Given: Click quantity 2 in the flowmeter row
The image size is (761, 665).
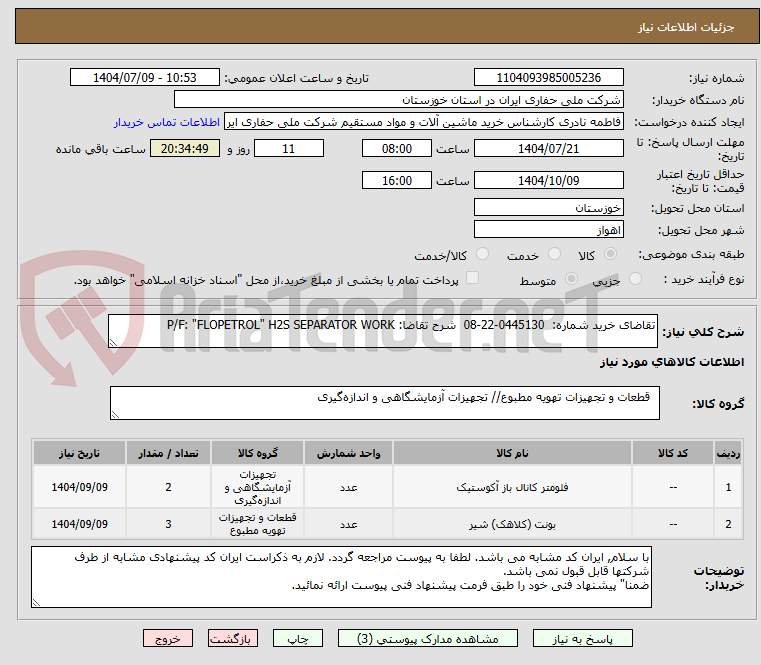Looking at the screenshot, I should pyautogui.click(x=168, y=487).
